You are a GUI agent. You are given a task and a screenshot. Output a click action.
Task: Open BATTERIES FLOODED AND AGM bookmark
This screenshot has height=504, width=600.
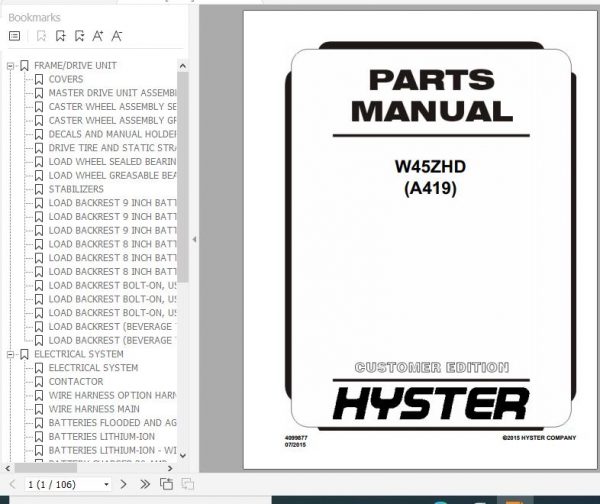[112, 423]
